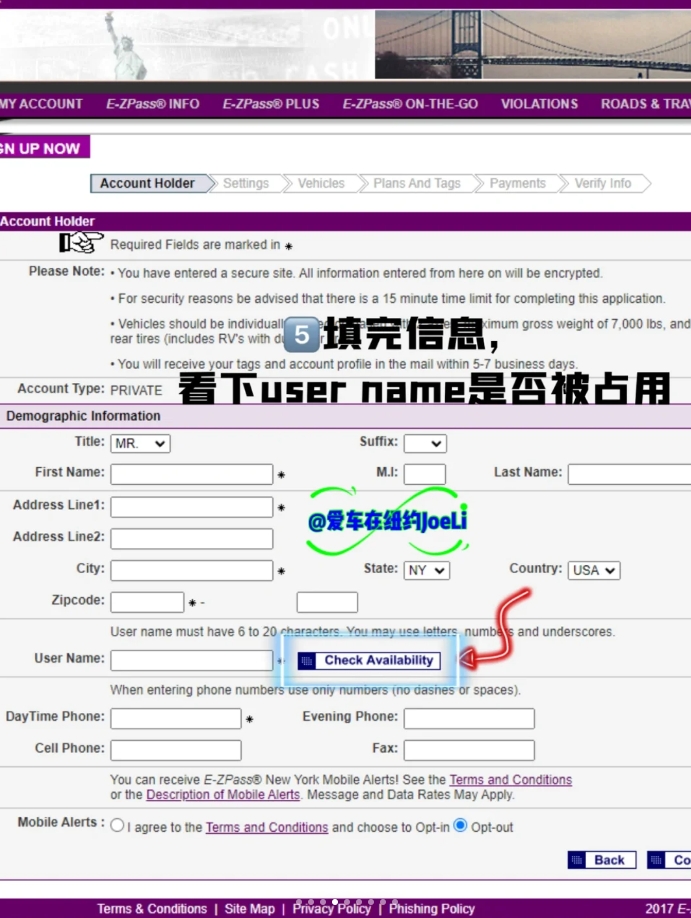Click the Address Line1 field
This screenshot has width=691, height=918.
(x=191, y=507)
